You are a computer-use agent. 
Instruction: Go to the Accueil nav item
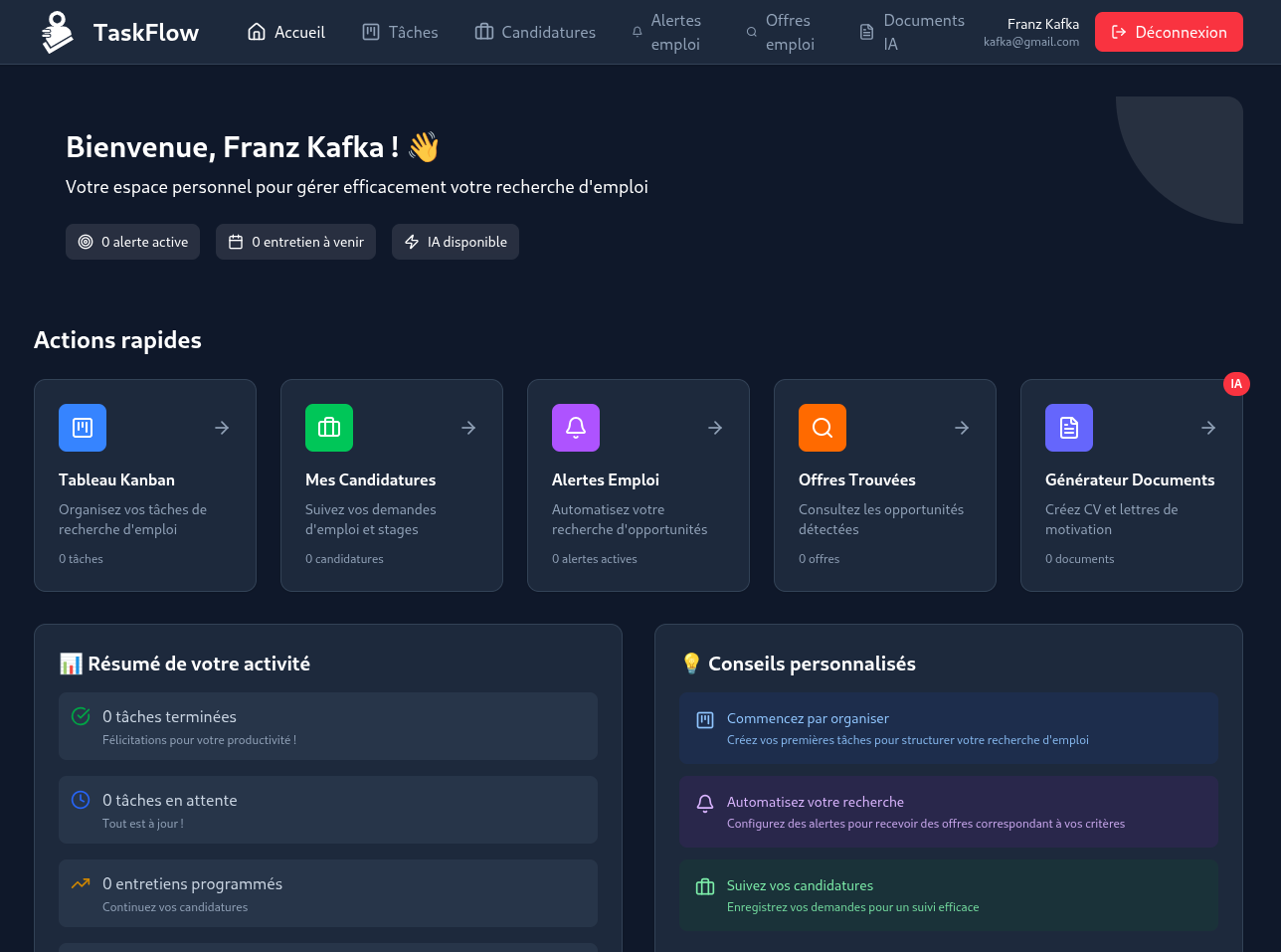click(286, 32)
